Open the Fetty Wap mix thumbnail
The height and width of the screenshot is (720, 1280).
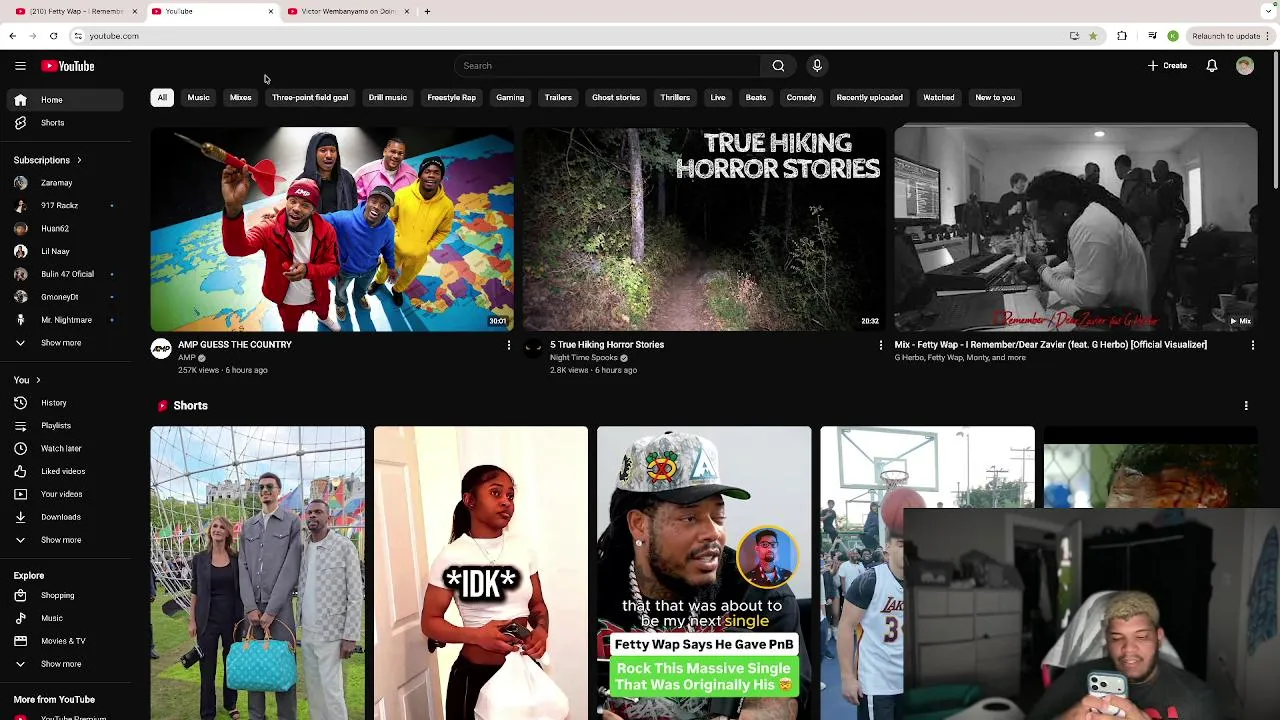click(x=1076, y=229)
